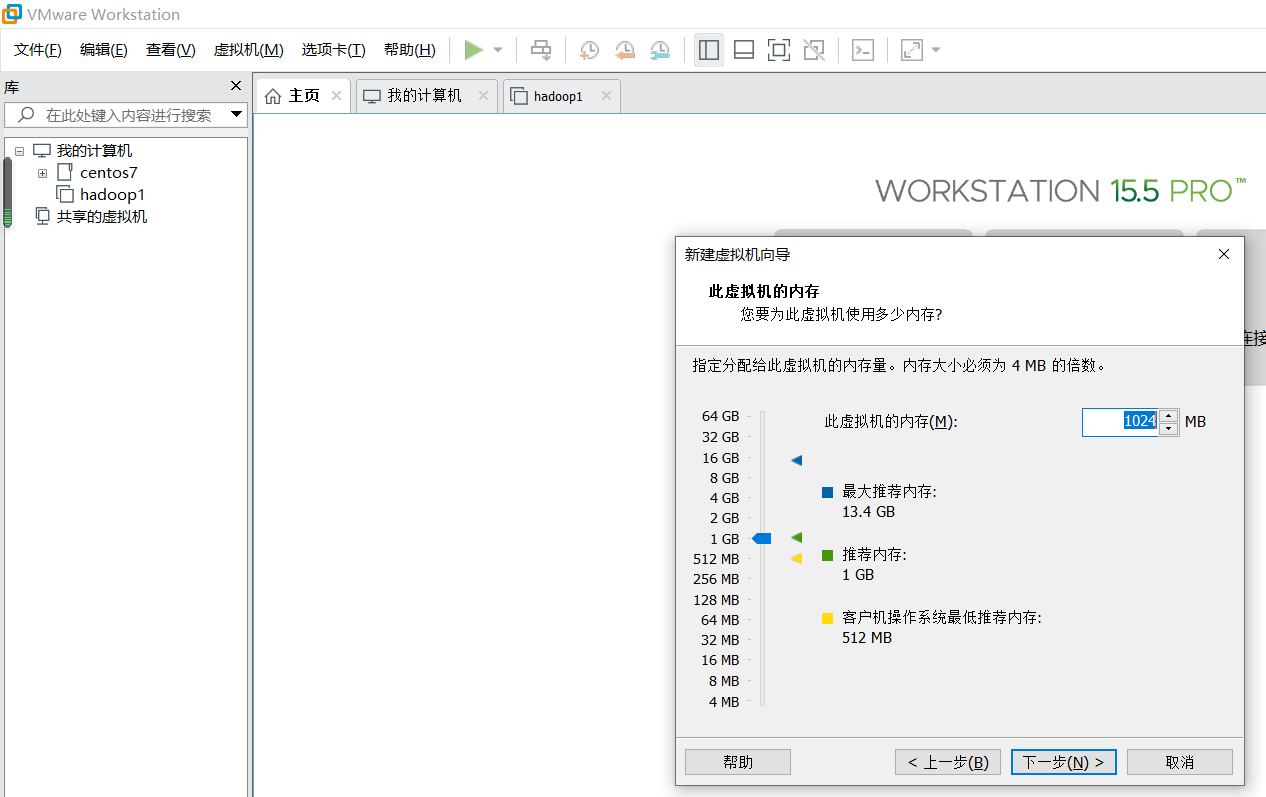Click the yellow 最低推荐内存 legend square
The height and width of the screenshot is (797, 1266).
828,619
